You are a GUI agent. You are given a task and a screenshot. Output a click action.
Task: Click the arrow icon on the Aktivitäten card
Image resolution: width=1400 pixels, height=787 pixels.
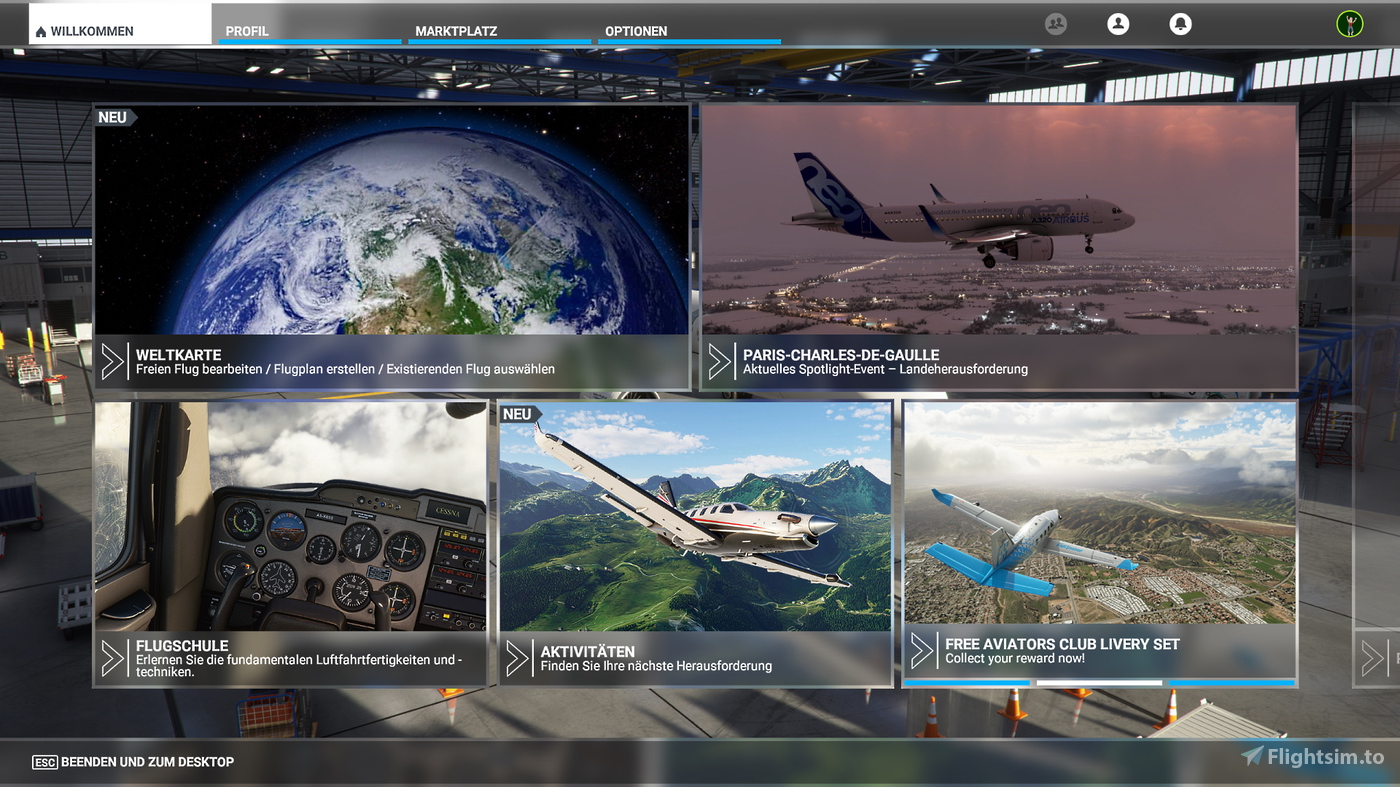point(518,658)
